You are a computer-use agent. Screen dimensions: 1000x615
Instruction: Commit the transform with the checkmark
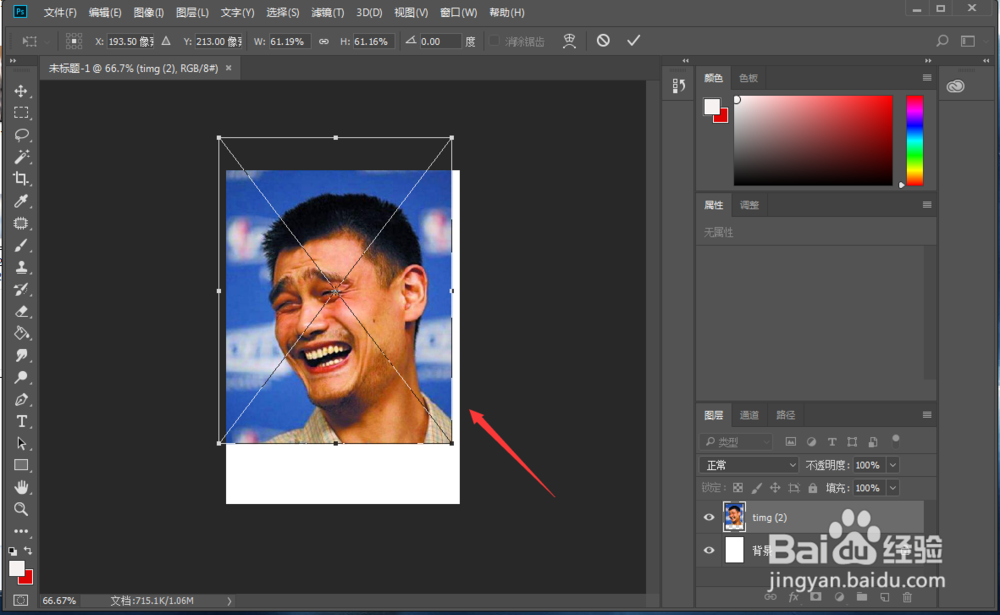pyautogui.click(x=633, y=41)
